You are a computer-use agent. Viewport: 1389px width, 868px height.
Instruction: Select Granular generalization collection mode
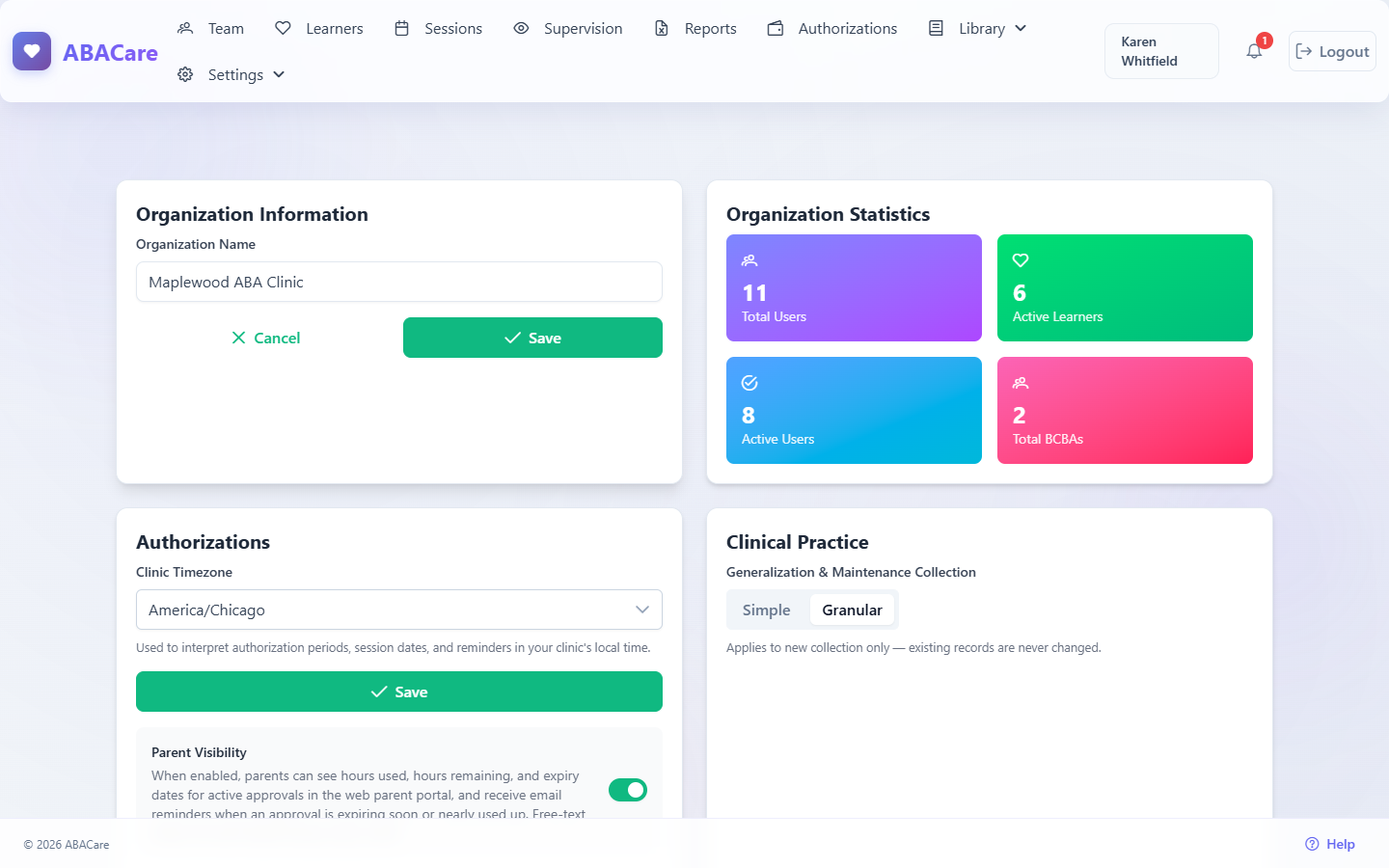853,610
